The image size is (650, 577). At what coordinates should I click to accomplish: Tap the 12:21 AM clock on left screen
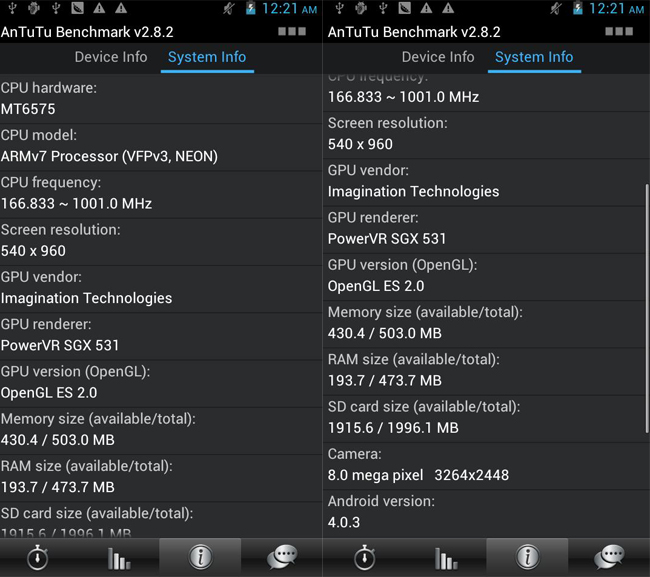289,8
